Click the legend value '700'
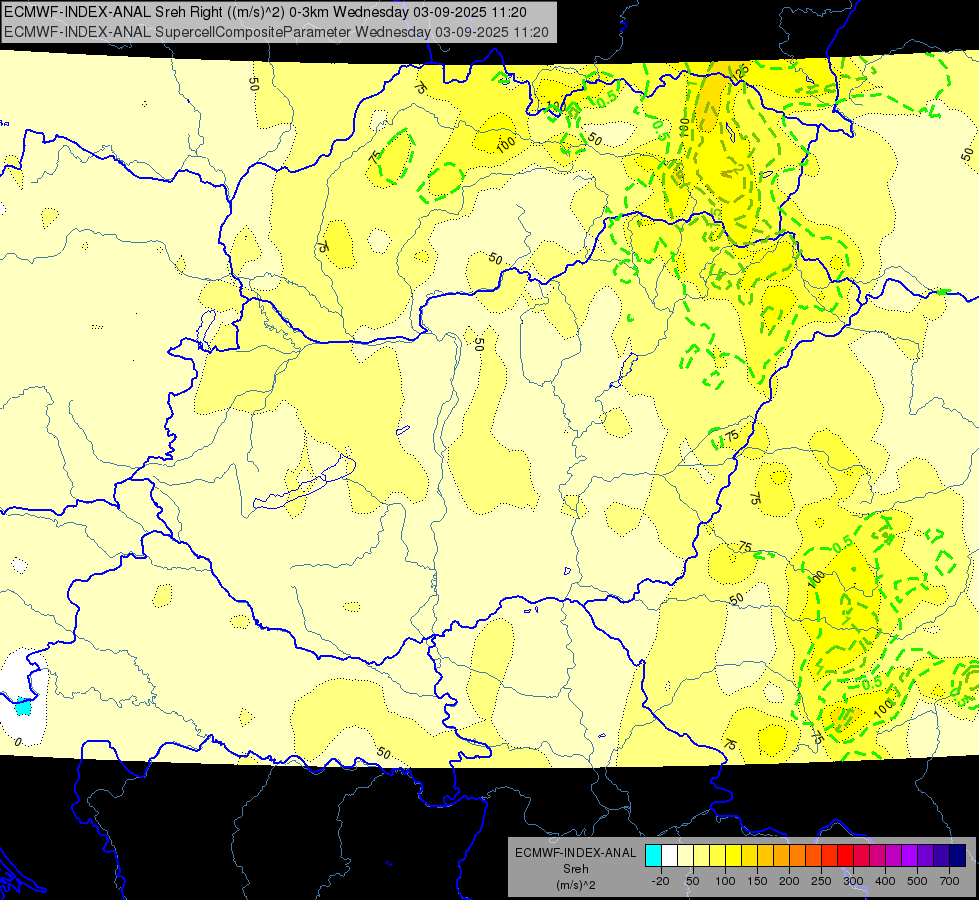This screenshot has width=979, height=900. coord(949,881)
